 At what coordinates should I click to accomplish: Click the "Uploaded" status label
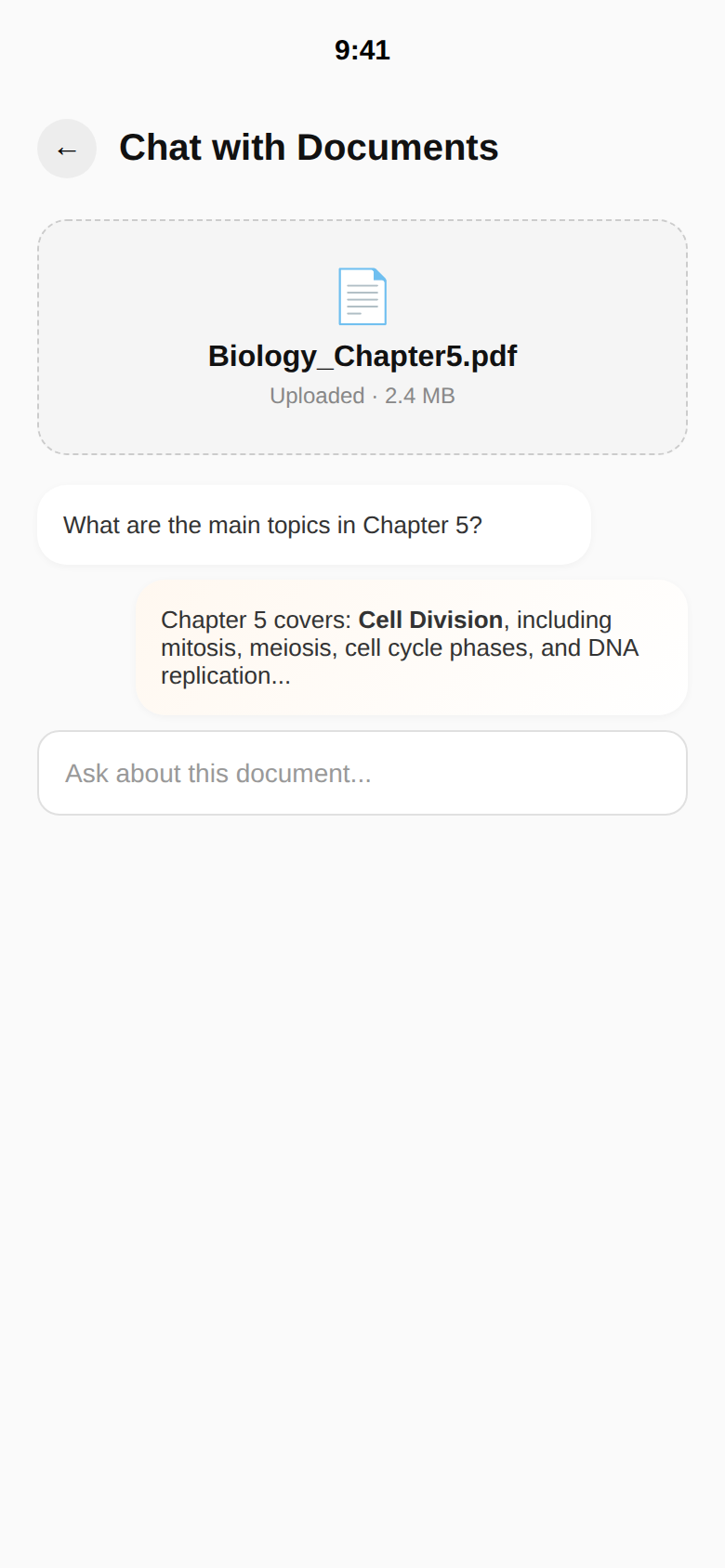click(x=317, y=396)
